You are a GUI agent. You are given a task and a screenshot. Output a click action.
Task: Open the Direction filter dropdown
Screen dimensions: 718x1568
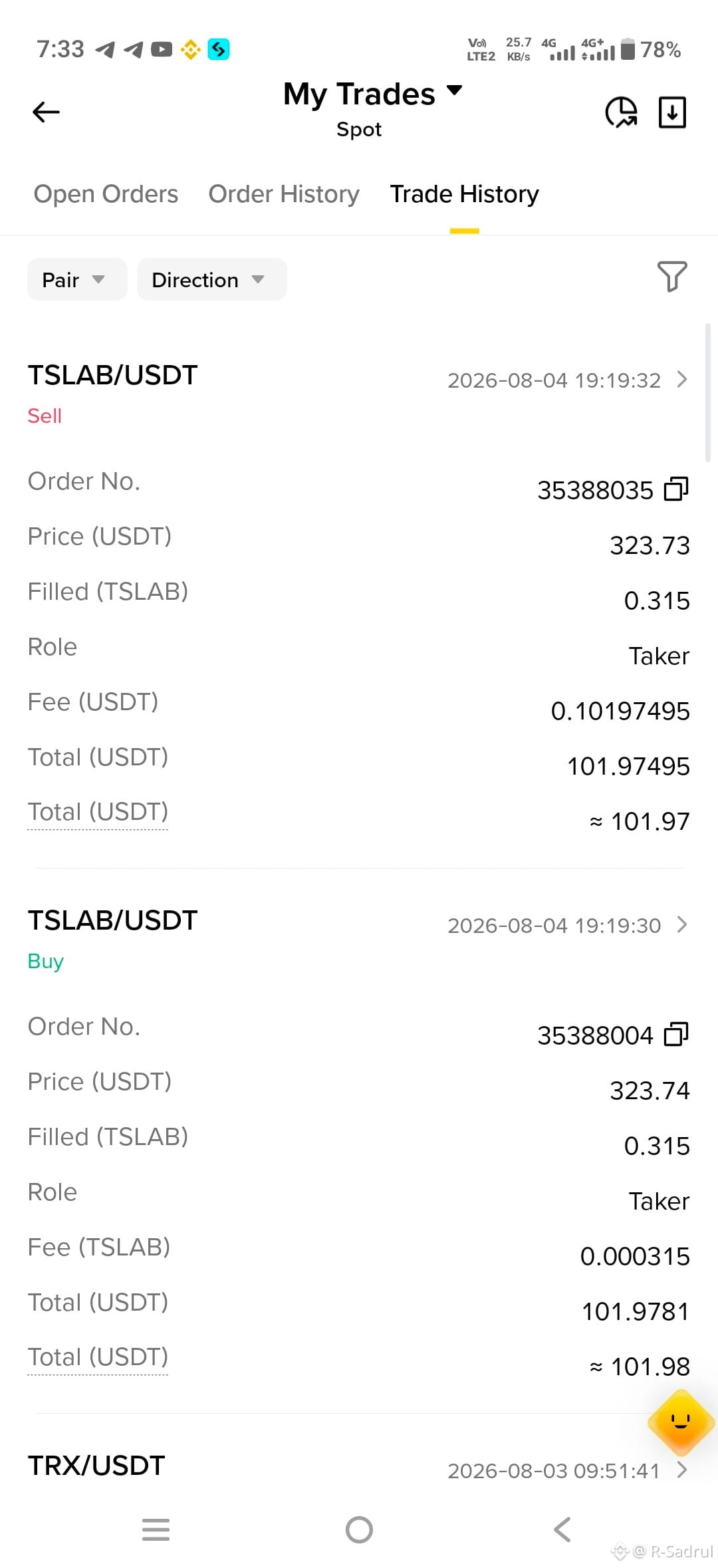[212, 279]
